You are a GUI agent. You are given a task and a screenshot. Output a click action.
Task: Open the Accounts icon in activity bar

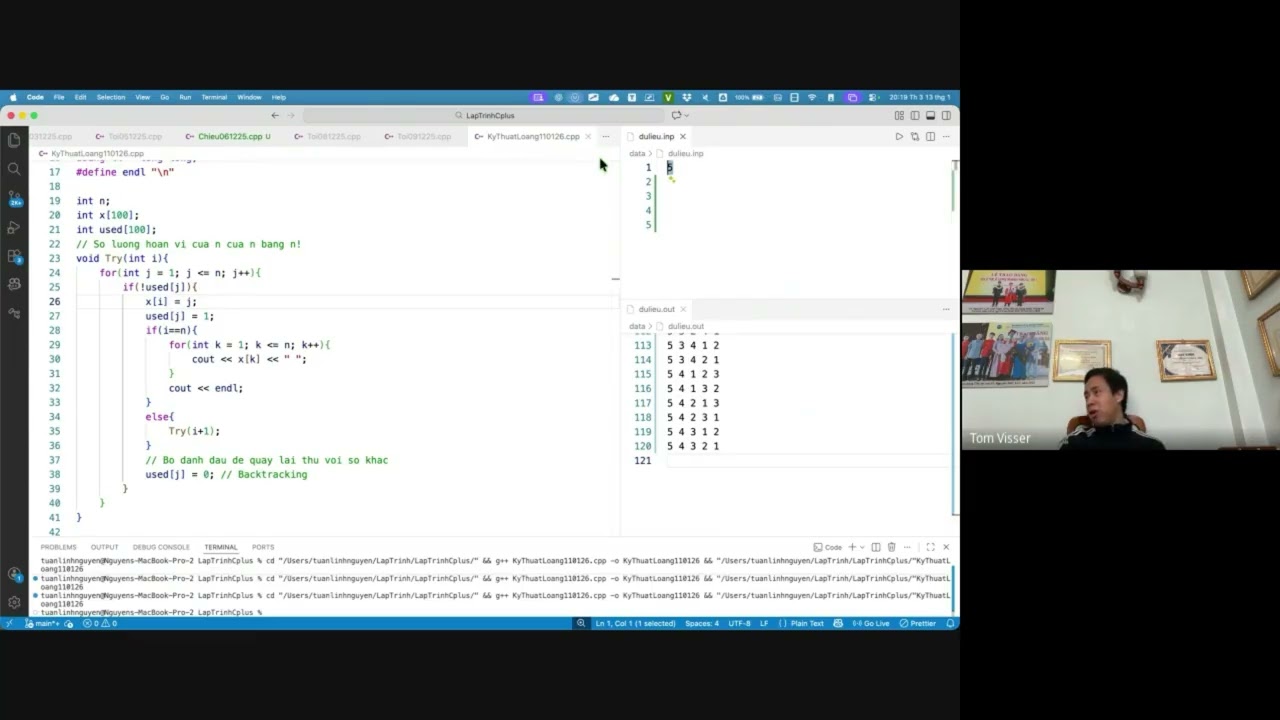(x=14, y=575)
